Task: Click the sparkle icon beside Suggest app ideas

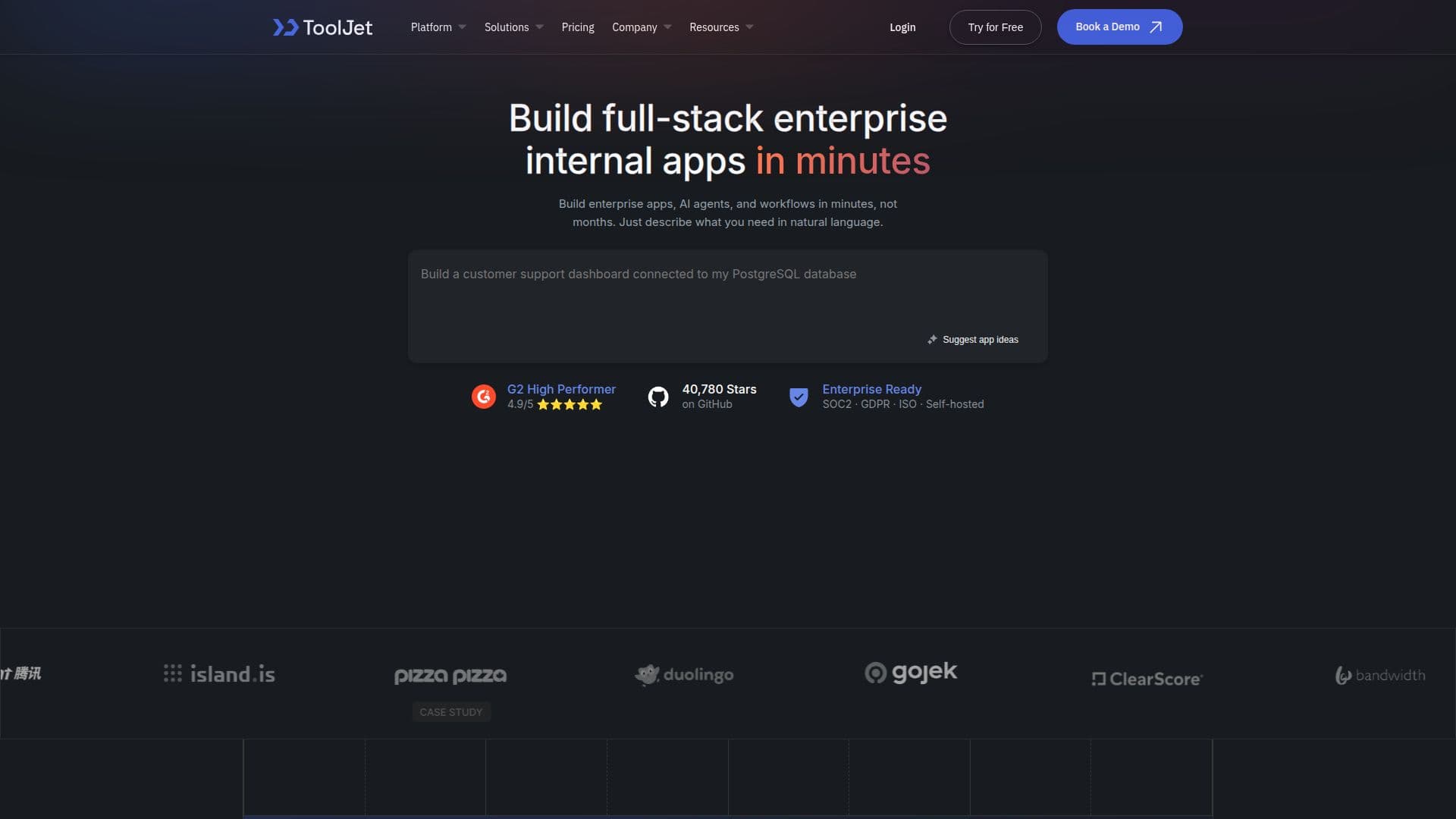Action: [x=932, y=340]
